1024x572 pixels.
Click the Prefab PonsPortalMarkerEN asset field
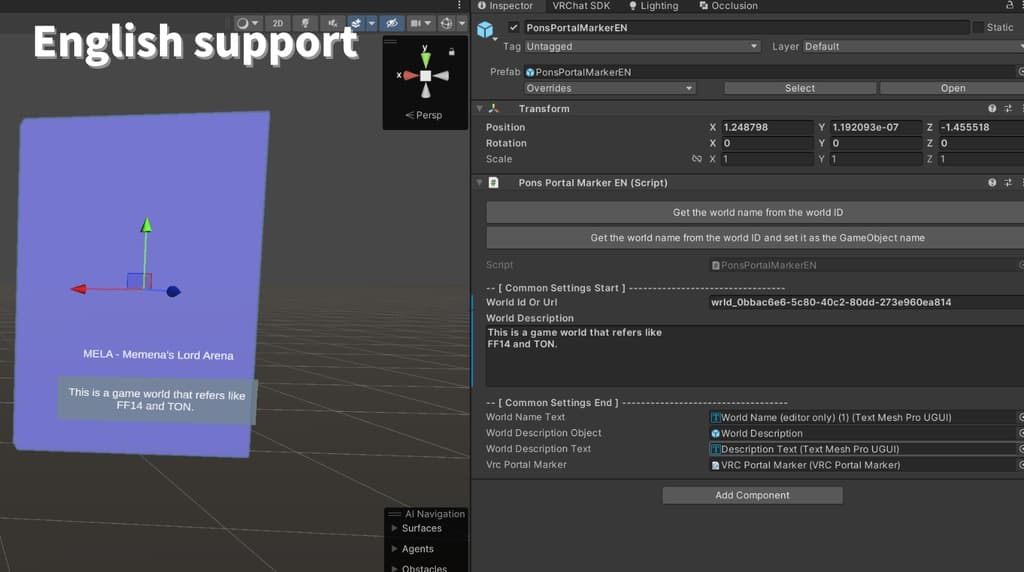click(769, 72)
